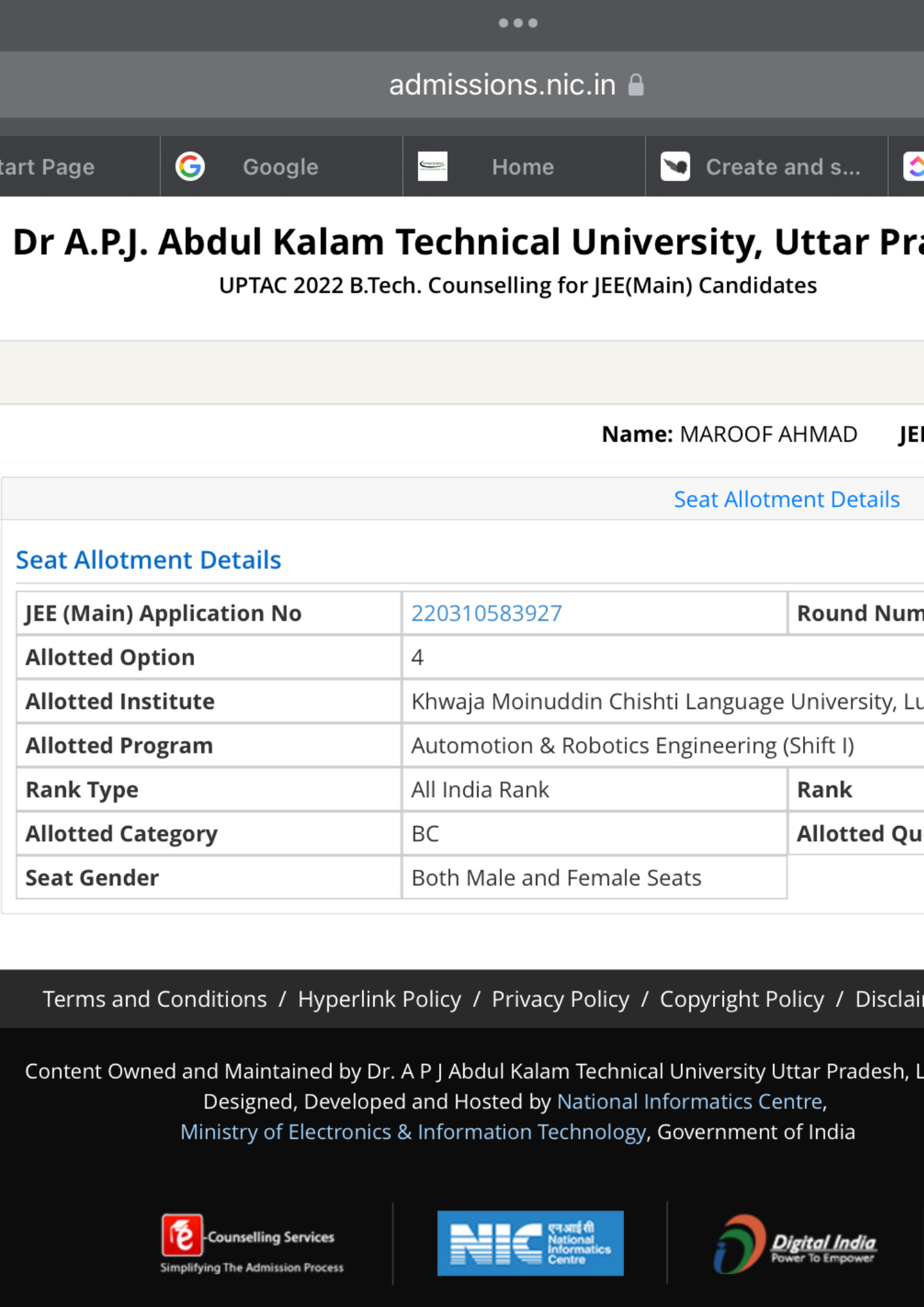Screen dimensions: 924x1307
Task: Open the Hyperlink Policy page
Action: click(379, 999)
